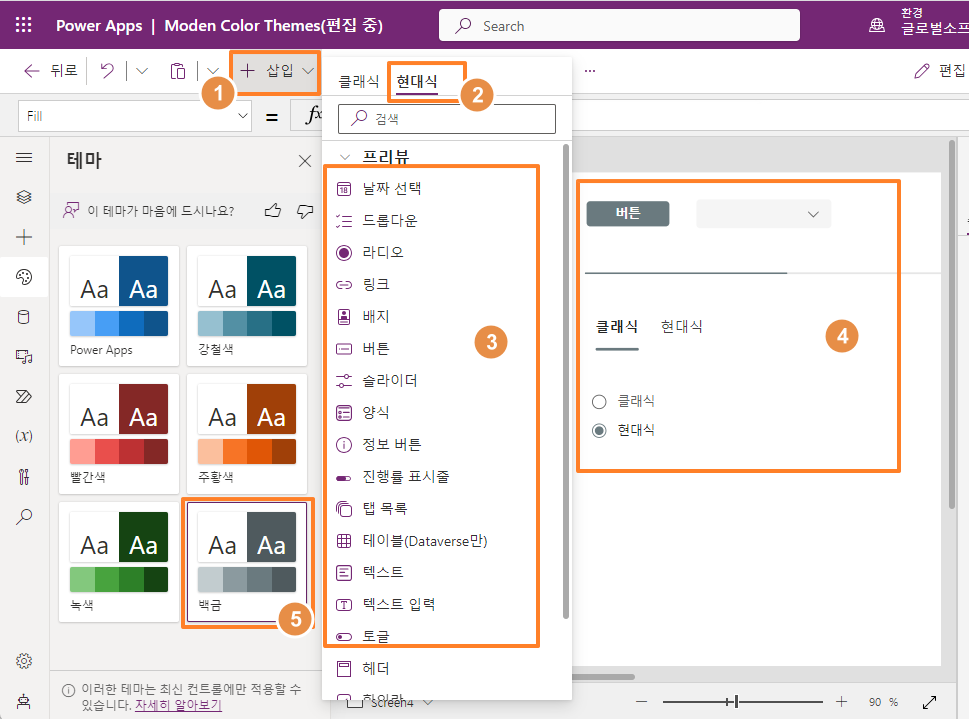Click the zoom level slider
969x719 pixels.
742,702
